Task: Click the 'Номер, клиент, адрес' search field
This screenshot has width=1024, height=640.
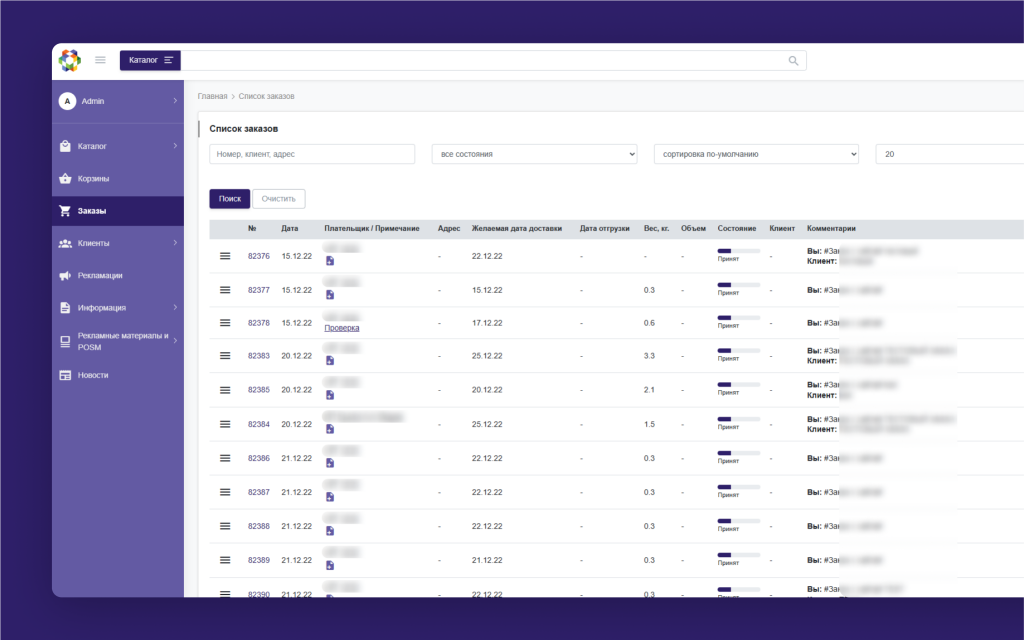Action: click(312, 154)
